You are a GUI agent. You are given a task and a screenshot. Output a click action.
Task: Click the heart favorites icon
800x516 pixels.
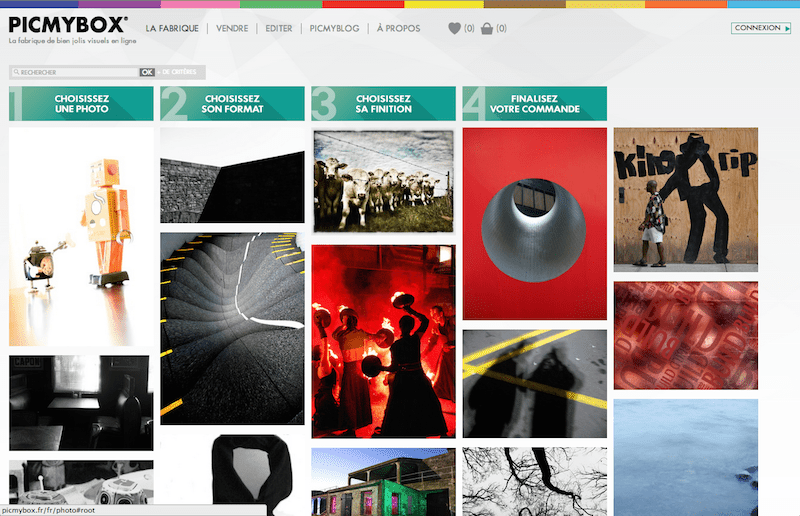tap(455, 29)
